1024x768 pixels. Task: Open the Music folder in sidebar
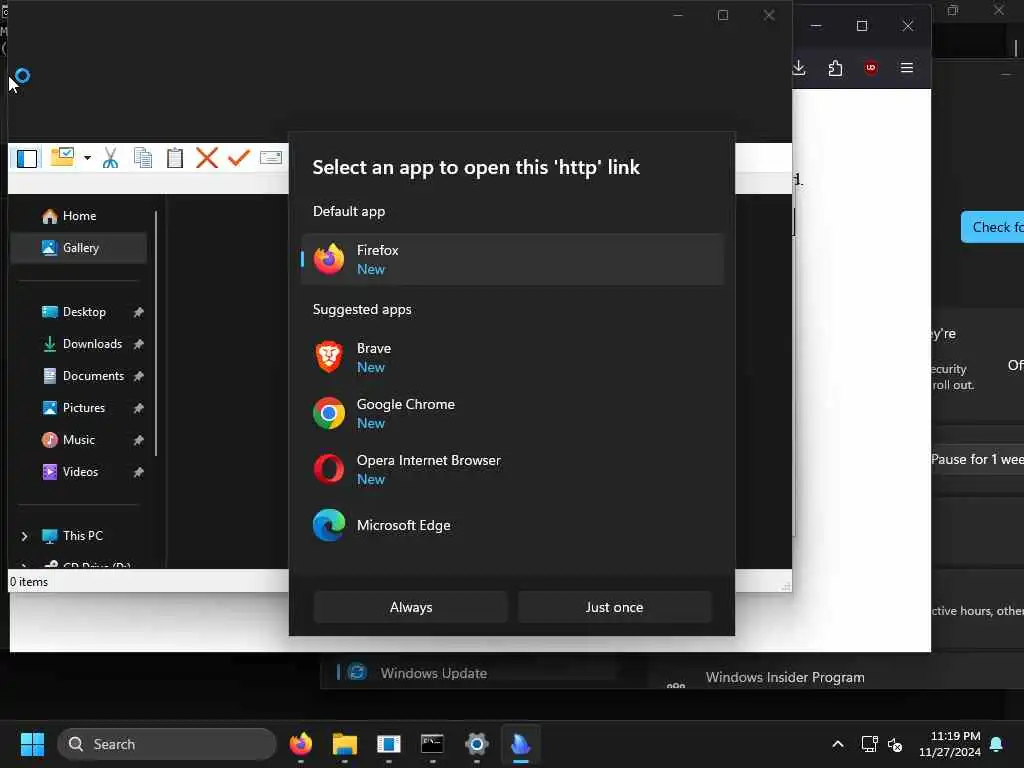pyautogui.click(x=78, y=440)
